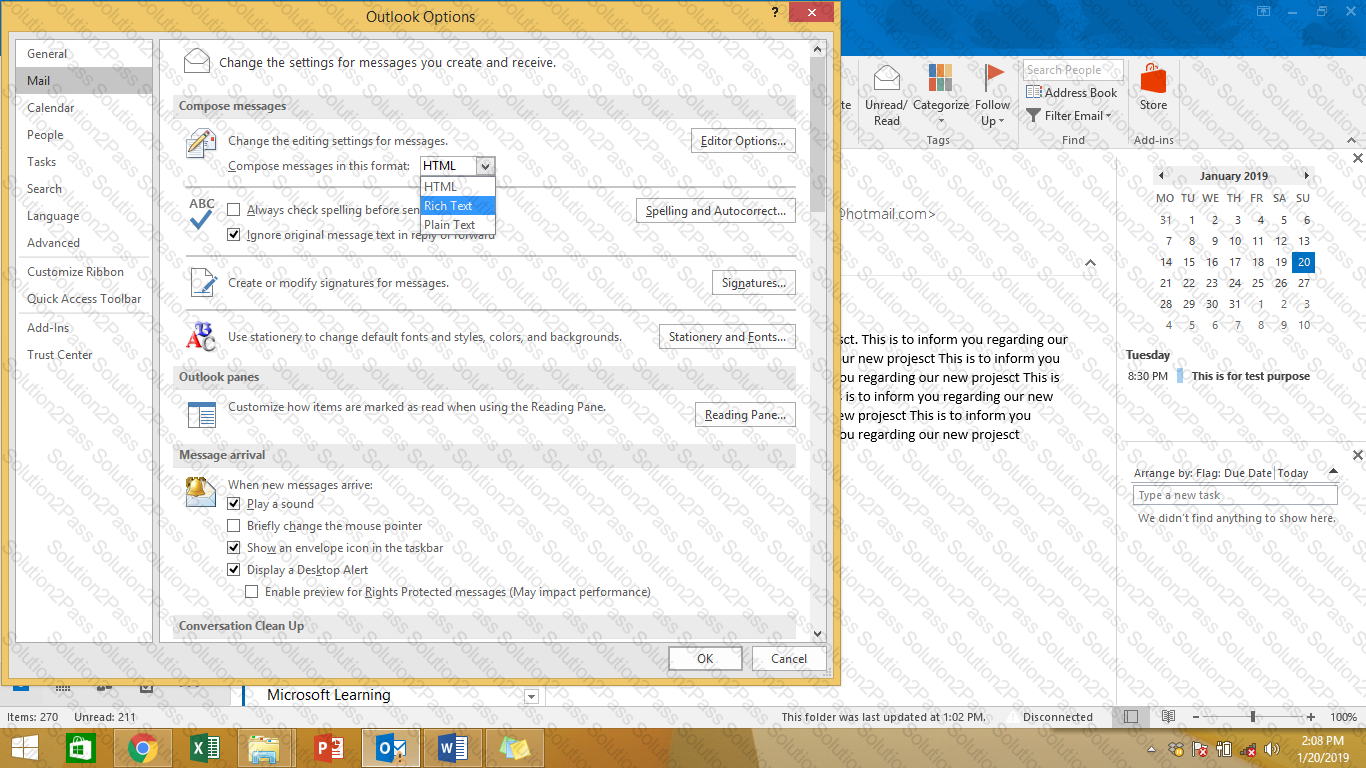Open Windows Store from the taskbar

pos(81,748)
